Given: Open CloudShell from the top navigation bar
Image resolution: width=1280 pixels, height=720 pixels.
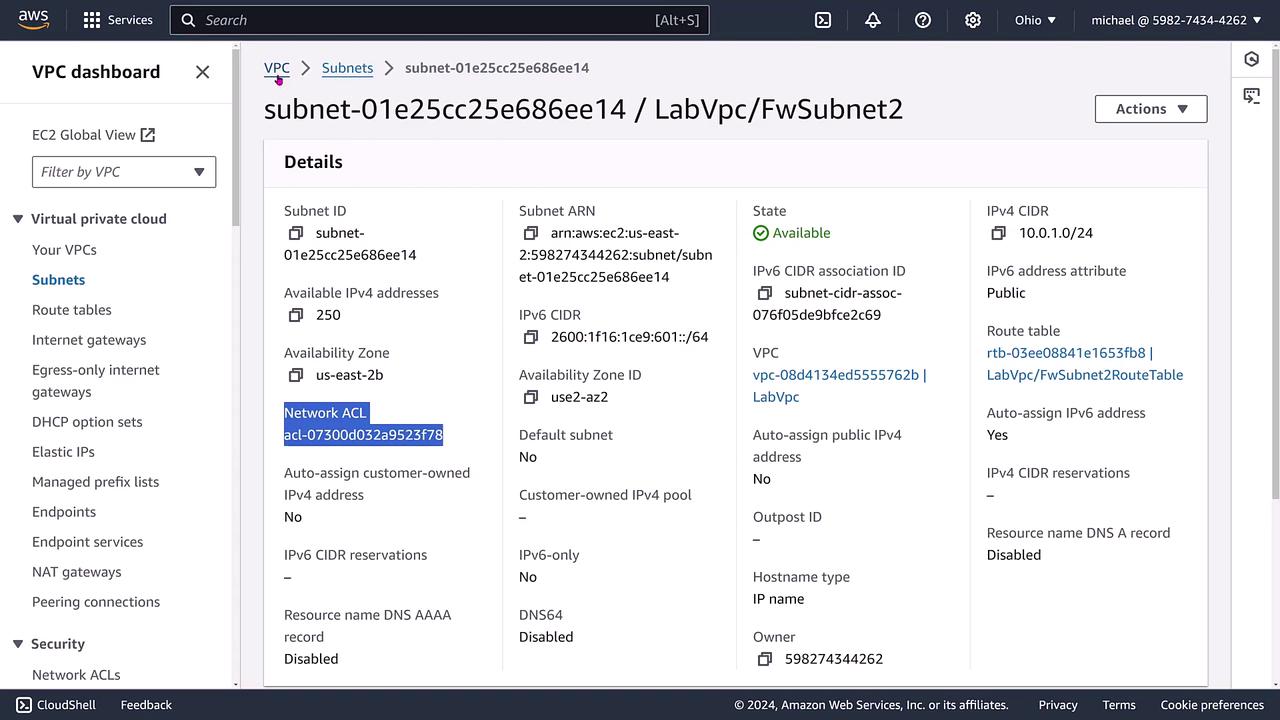Looking at the screenshot, I should [x=823, y=20].
